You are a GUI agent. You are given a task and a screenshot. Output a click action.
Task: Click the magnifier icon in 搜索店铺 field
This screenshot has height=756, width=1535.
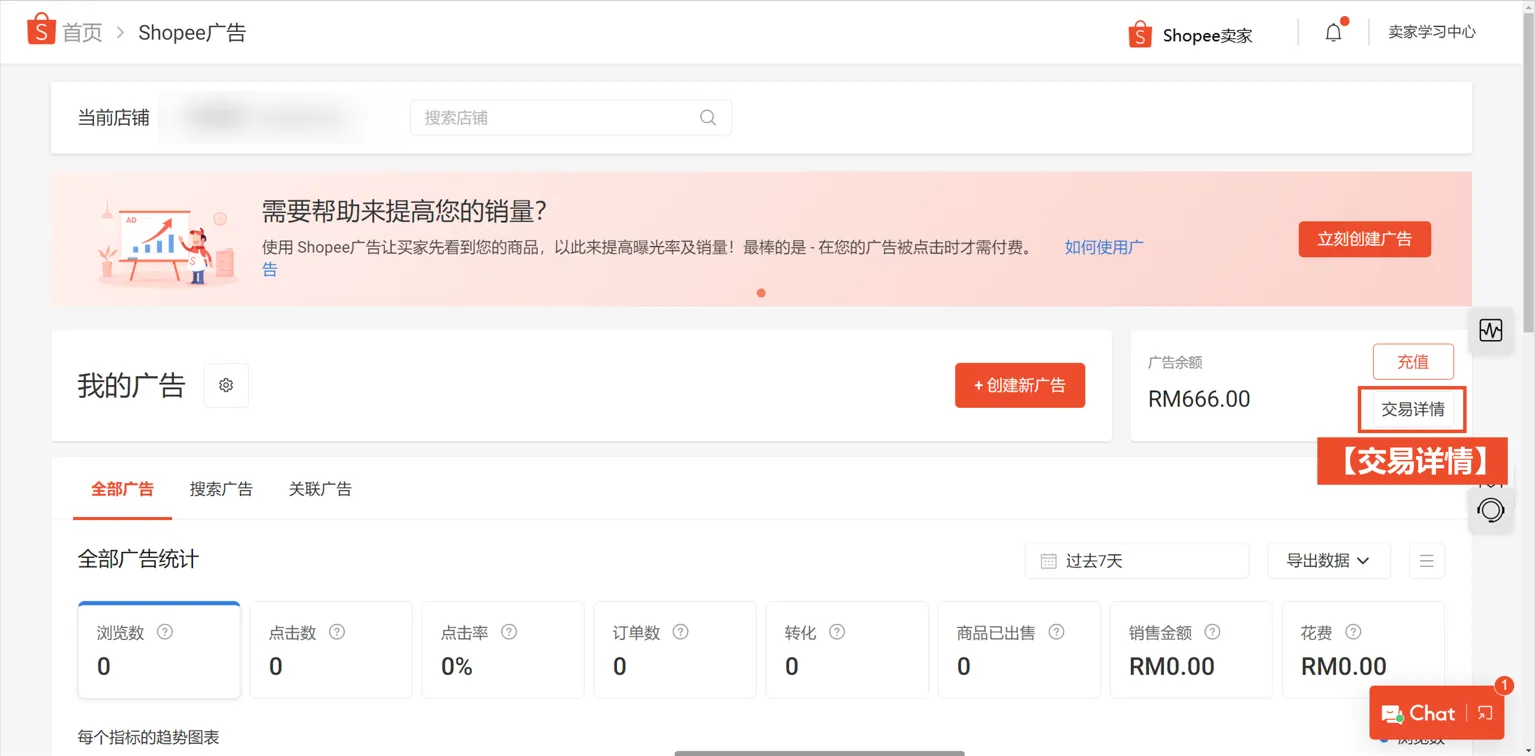tap(707, 117)
